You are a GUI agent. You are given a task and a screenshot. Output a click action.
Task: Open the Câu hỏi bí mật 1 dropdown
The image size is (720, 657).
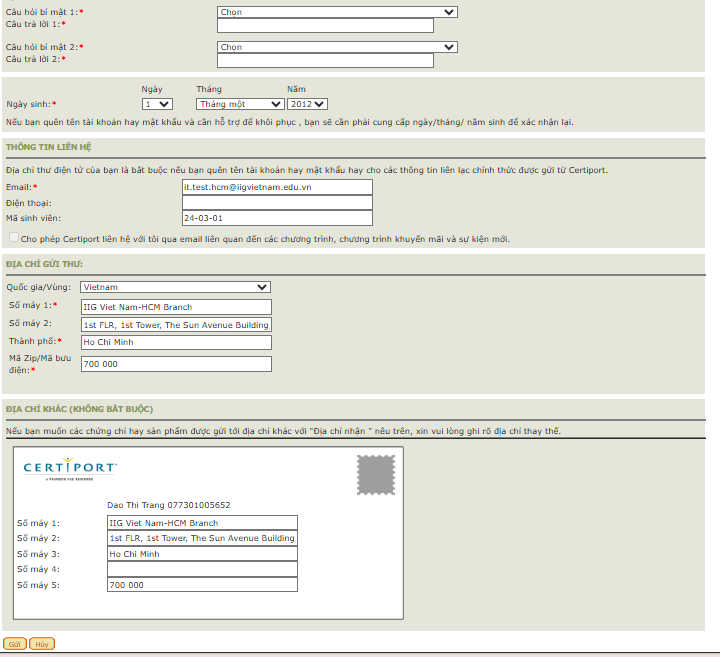(x=337, y=12)
